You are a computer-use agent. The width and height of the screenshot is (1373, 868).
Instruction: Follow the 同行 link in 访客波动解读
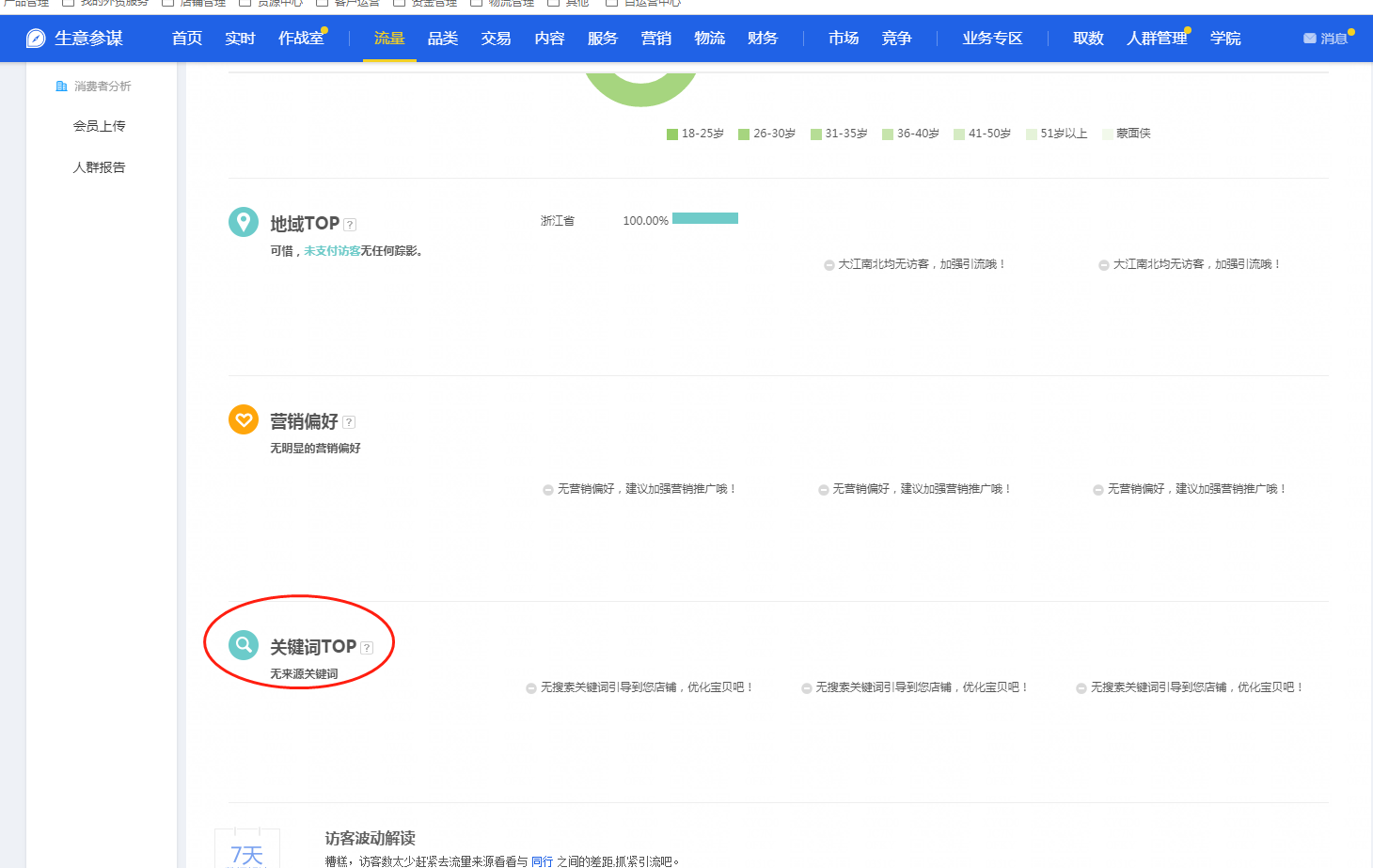pyautogui.click(x=542, y=860)
